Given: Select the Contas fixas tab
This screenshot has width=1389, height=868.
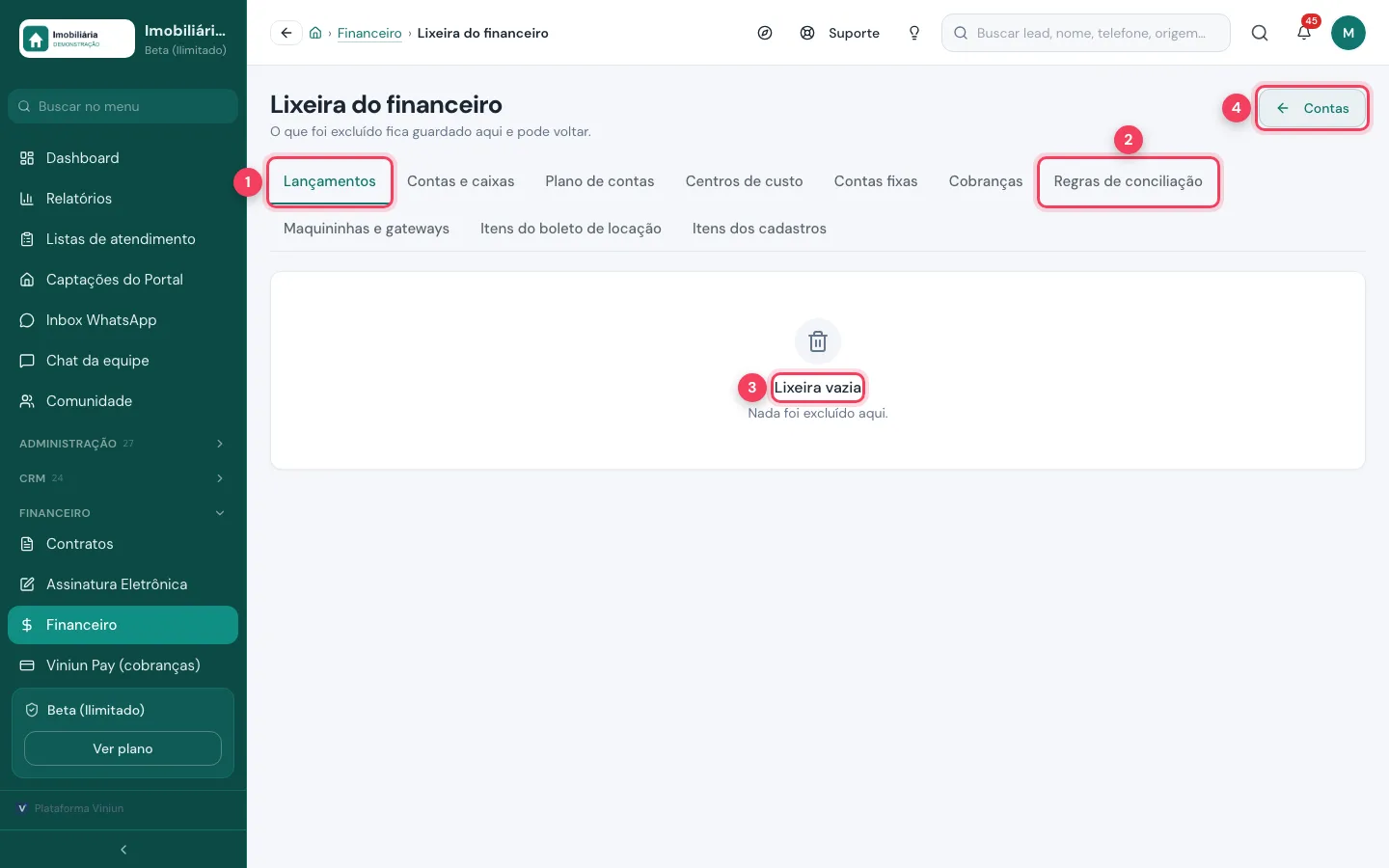Looking at the screenshot, I should tap(876, 181).
